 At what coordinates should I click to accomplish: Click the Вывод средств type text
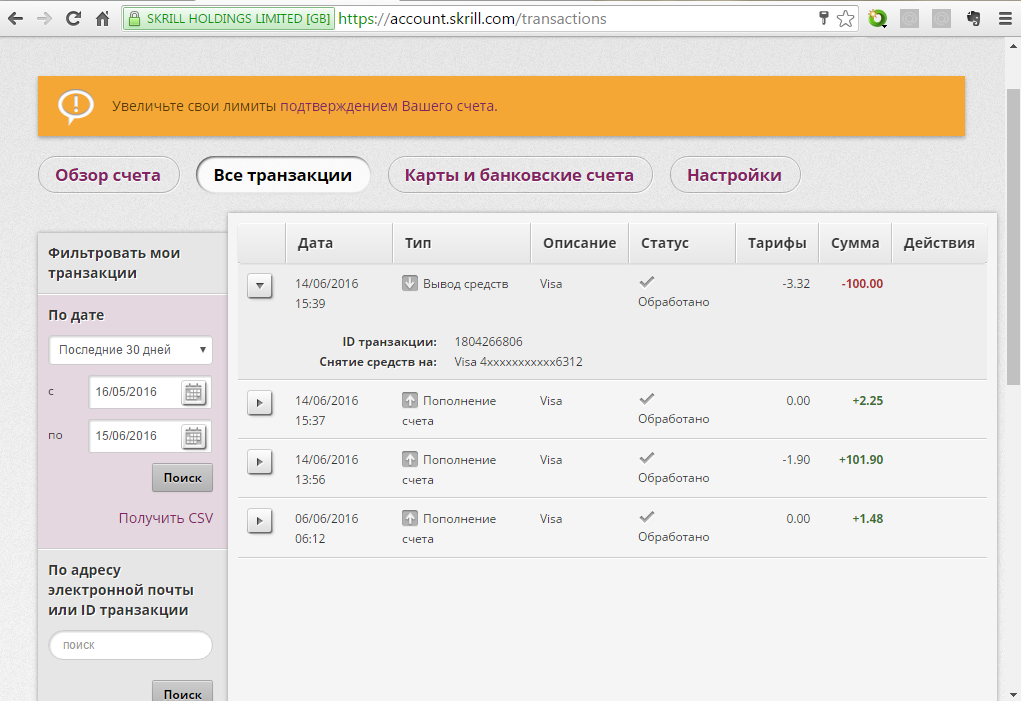click(466, 284)
